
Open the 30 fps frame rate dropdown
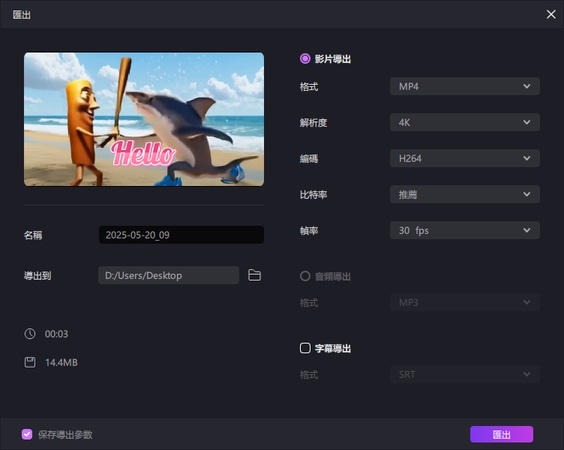point(465,230)
